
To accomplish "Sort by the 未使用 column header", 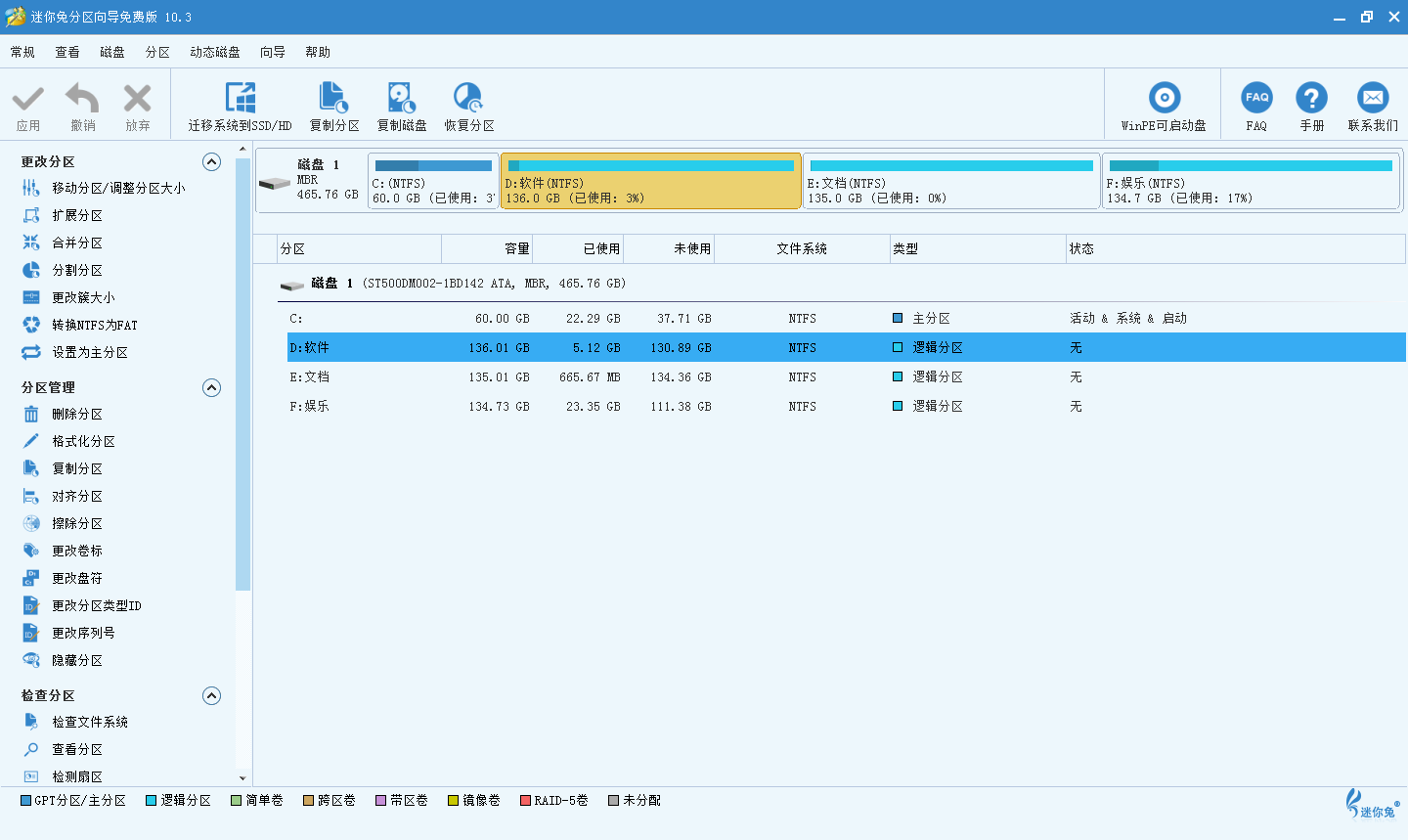I will [669, 248].
